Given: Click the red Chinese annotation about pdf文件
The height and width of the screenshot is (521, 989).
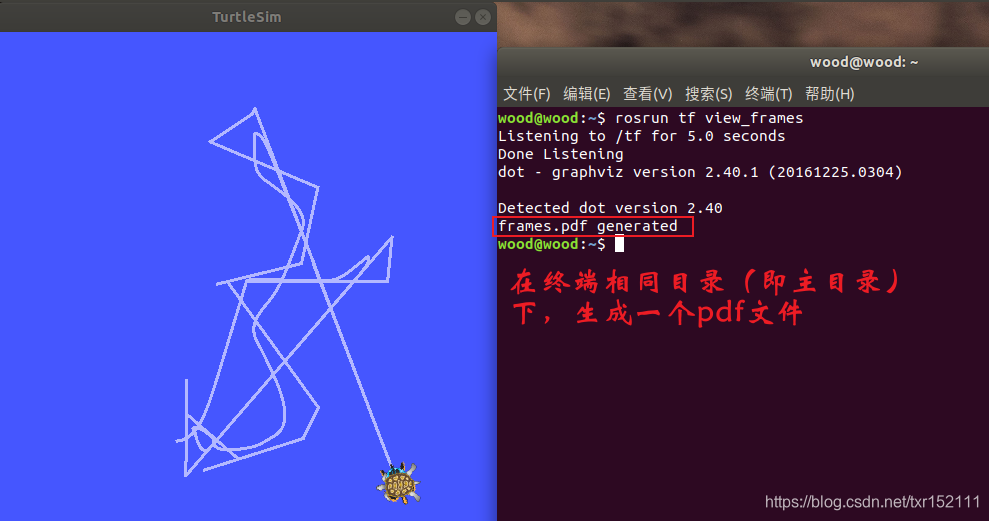Looking at the screenshot, I should coord(705,297).
